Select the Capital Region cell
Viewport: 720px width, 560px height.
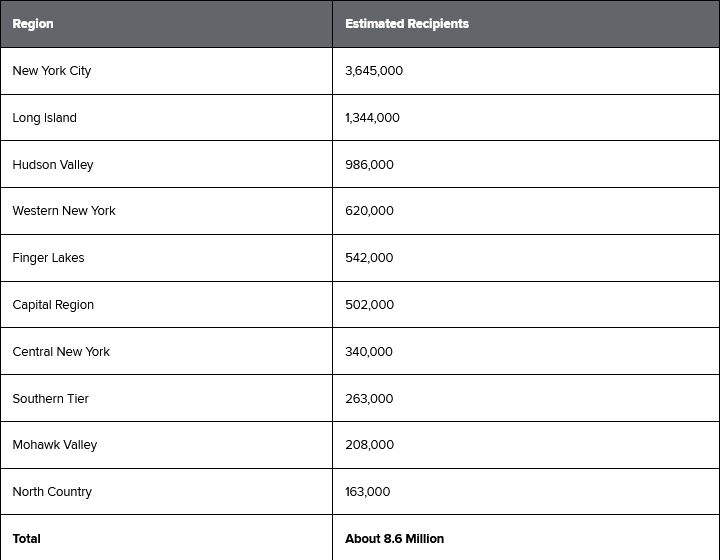(53, 305)
